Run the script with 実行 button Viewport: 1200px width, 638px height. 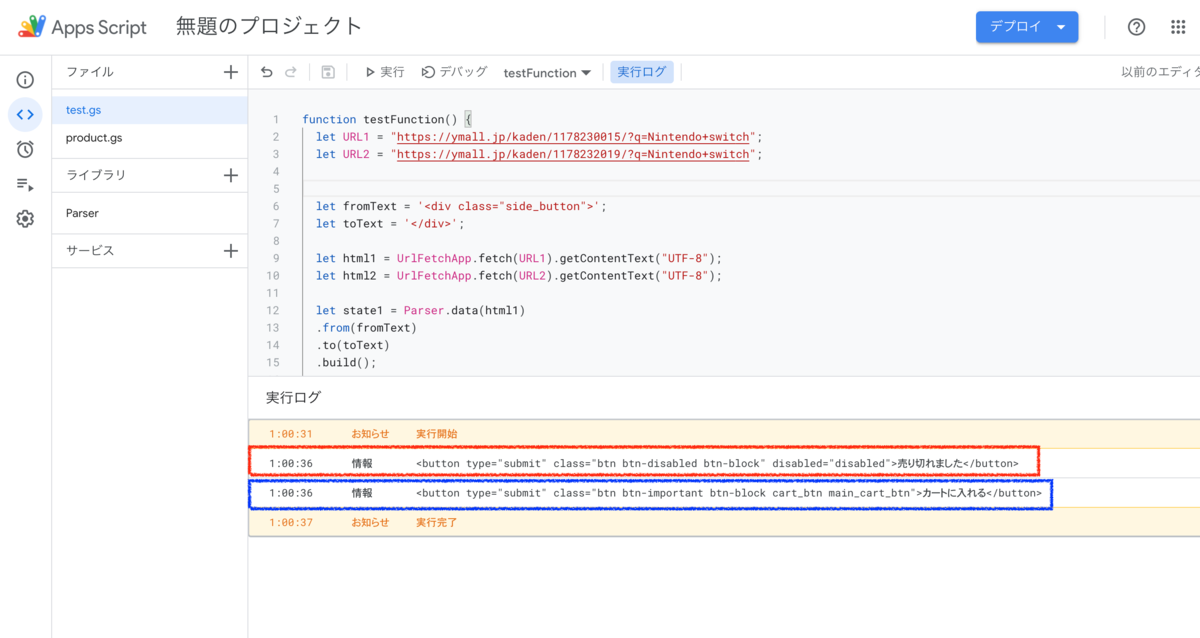tap(384, 72)
